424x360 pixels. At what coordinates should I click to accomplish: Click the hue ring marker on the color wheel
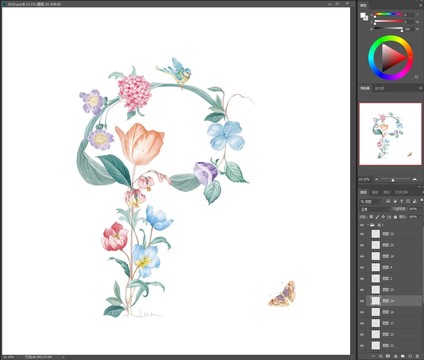(410, 58)
